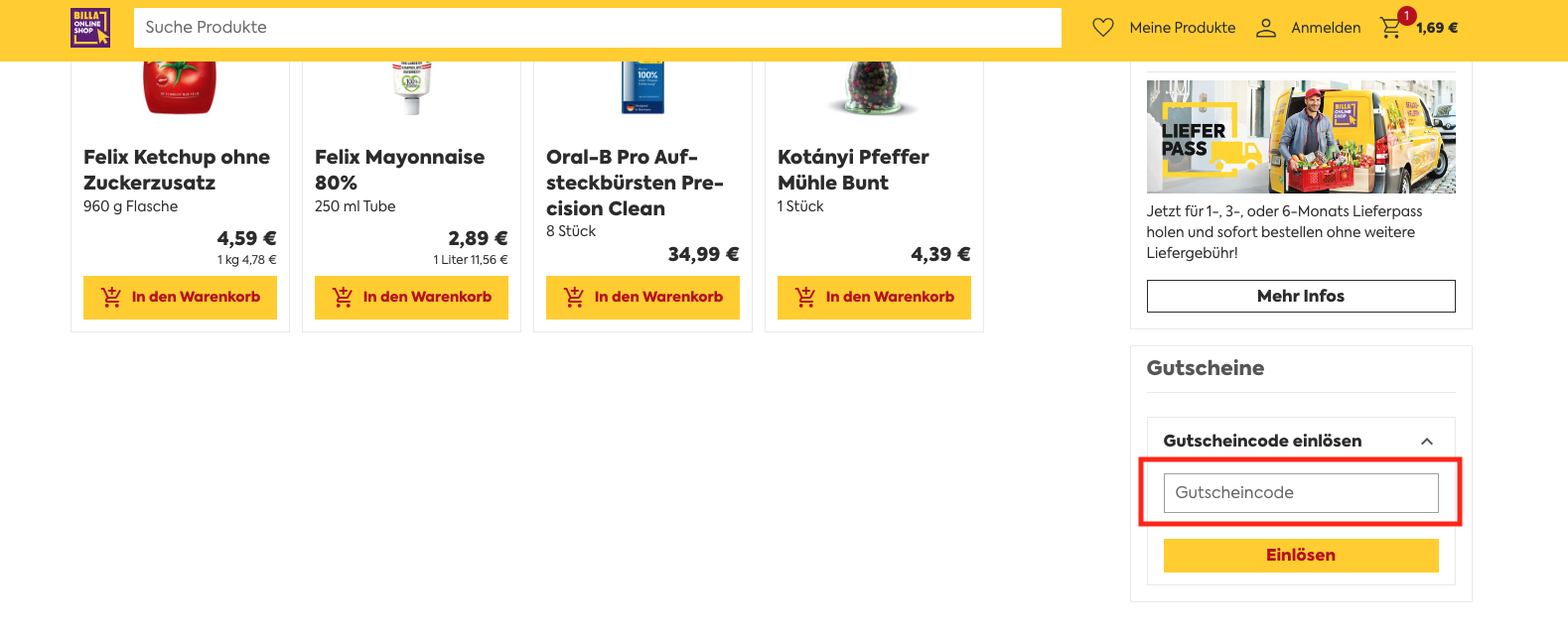
Task: Click cart icon on Kotányi Pfeffer button
Action: [x=805, y=297]
